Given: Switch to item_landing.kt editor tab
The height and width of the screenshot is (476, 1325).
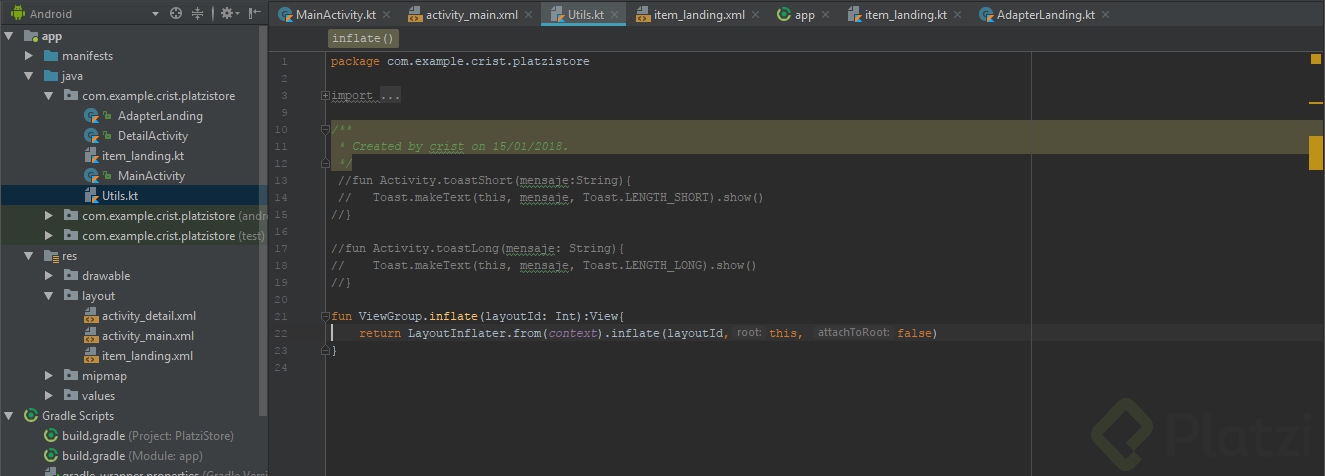Looking at the screenshot, I should tap(905, 15).
